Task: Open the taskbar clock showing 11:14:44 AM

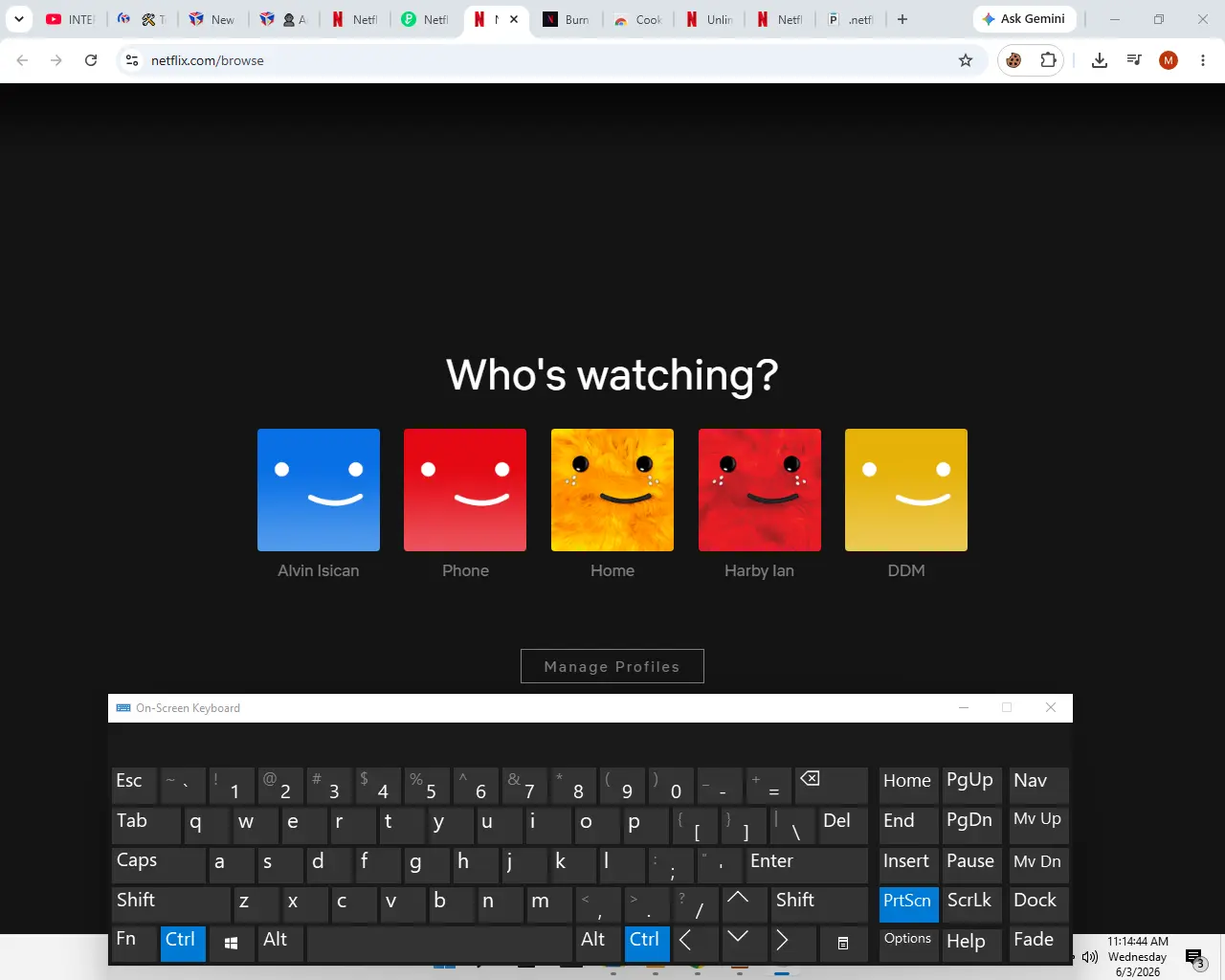Action: (x=1138, y=957)
